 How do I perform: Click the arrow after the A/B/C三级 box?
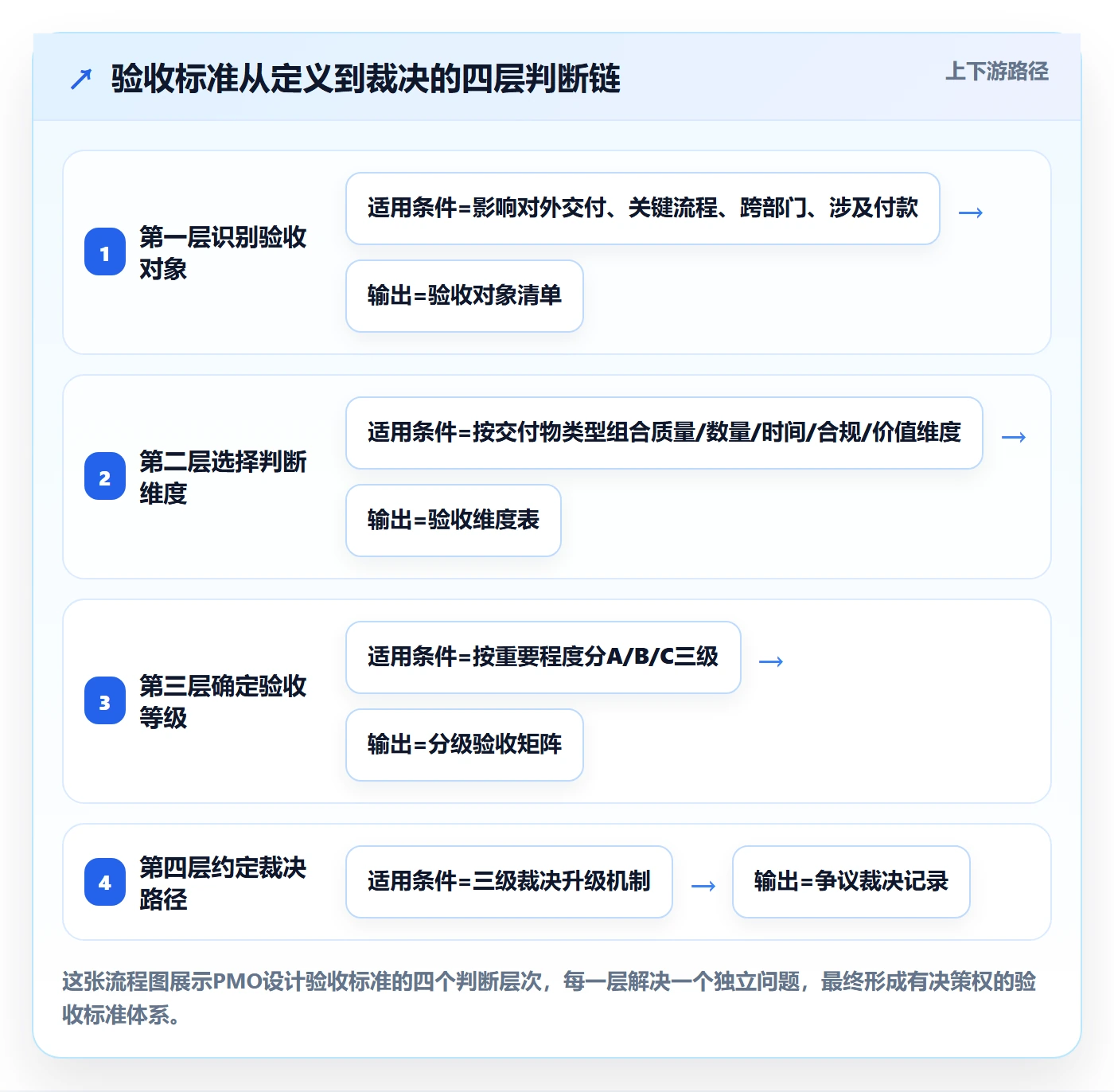[x=771, y=661]
